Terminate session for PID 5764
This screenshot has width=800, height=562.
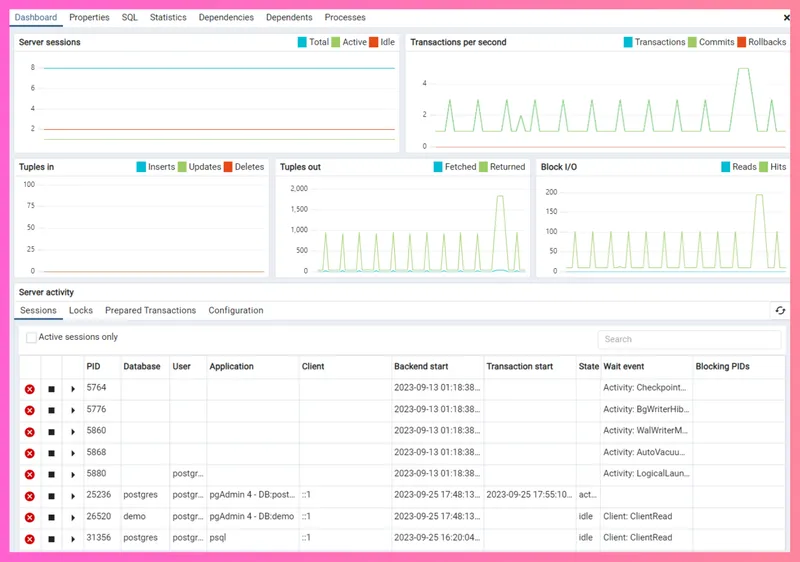point(30,389)
